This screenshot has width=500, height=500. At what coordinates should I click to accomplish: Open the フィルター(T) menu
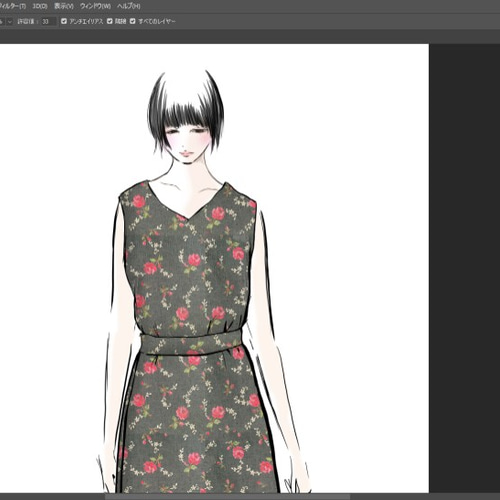tap(13, 6)
